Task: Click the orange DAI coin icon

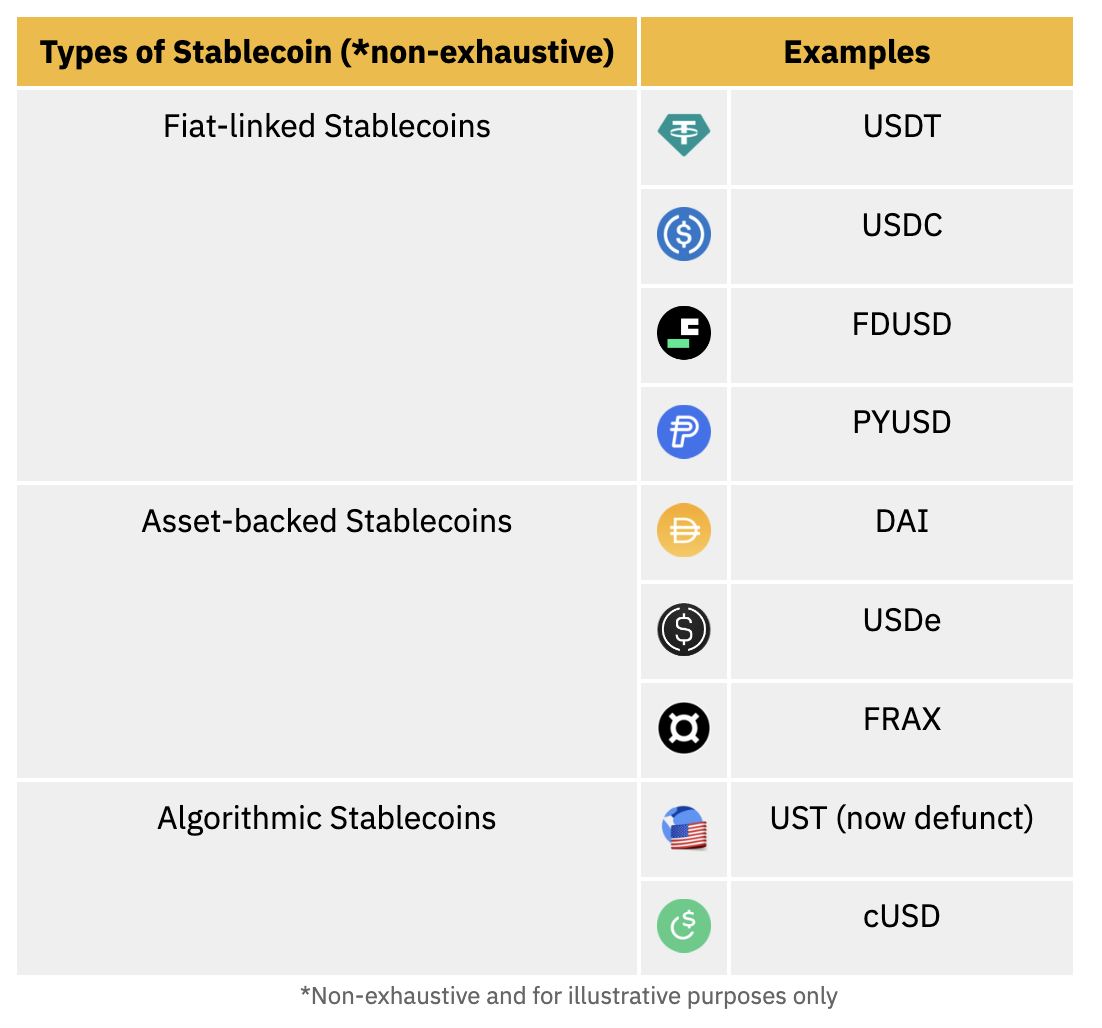Action: coord(684,530)
